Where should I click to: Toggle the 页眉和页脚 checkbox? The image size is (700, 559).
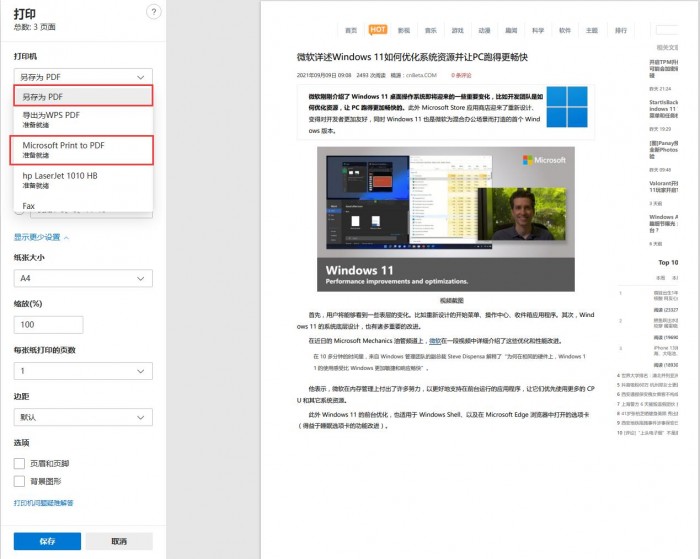(20, 464)
